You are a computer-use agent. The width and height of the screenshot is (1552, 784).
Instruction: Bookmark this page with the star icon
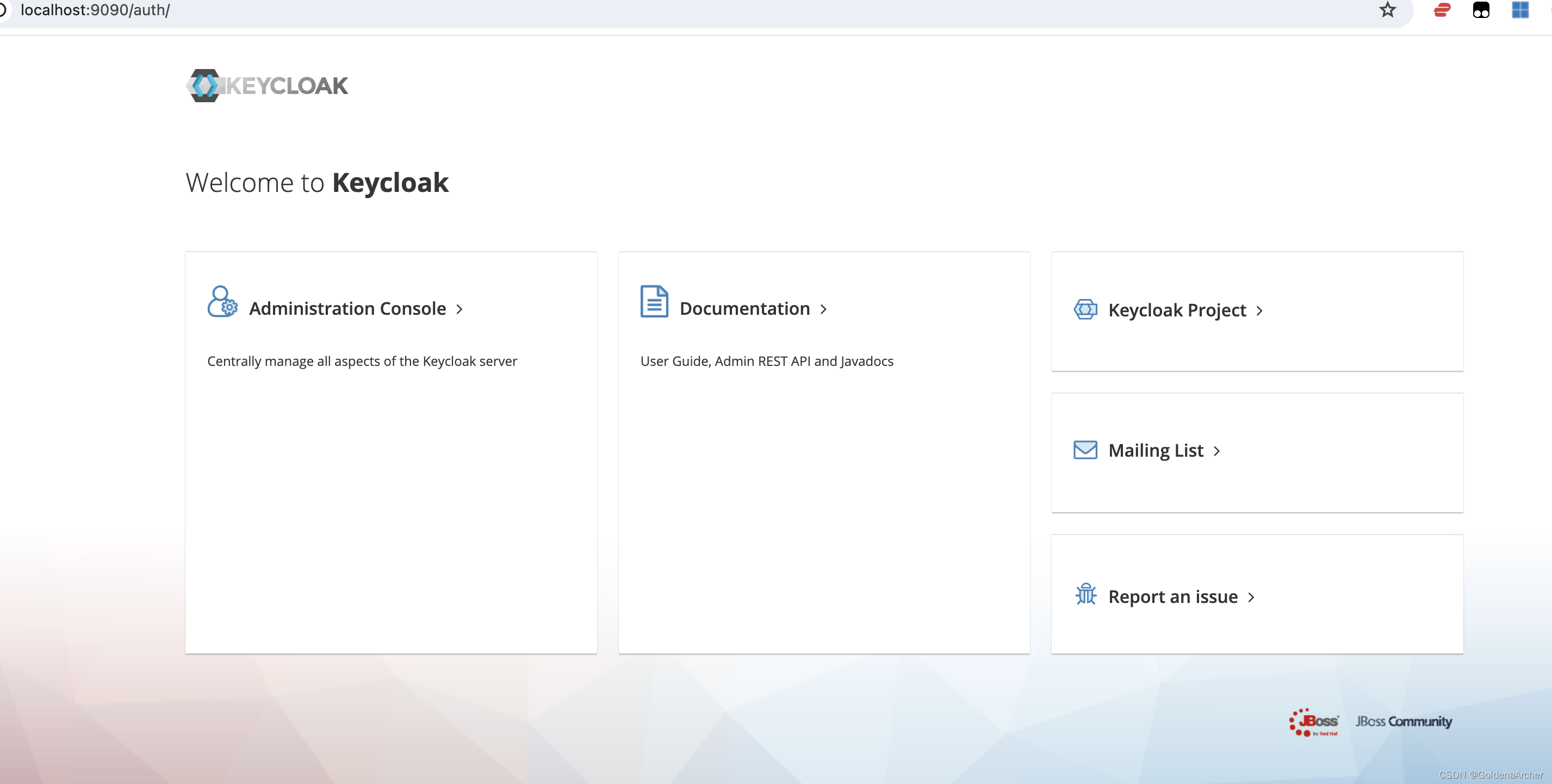point(1387,10)
